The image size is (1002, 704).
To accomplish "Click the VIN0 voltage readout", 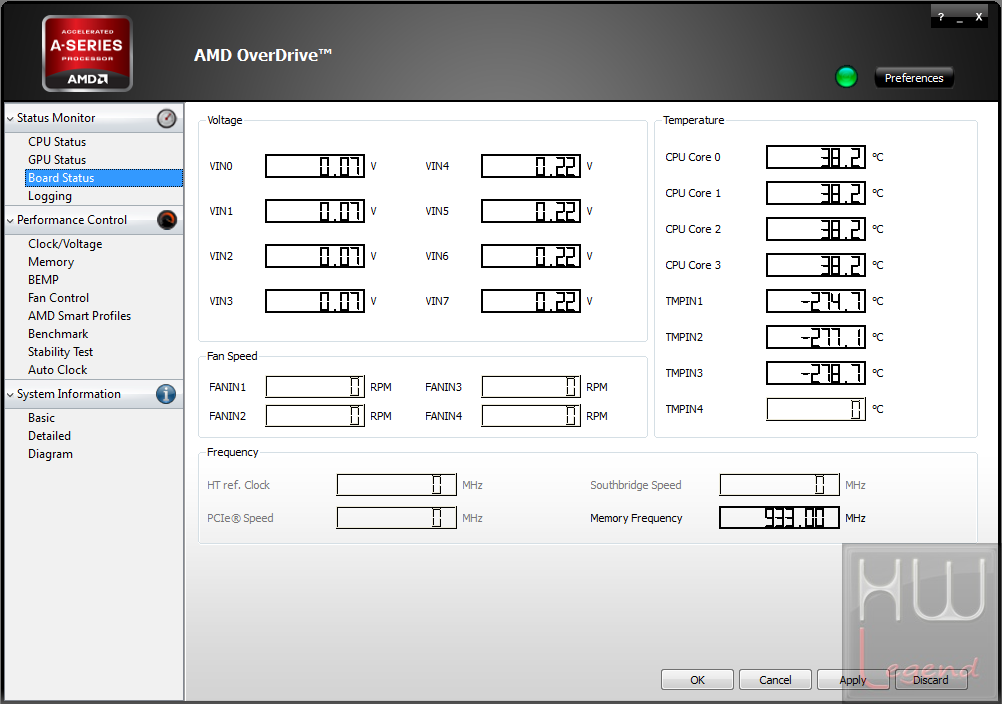I will point(315,166).
